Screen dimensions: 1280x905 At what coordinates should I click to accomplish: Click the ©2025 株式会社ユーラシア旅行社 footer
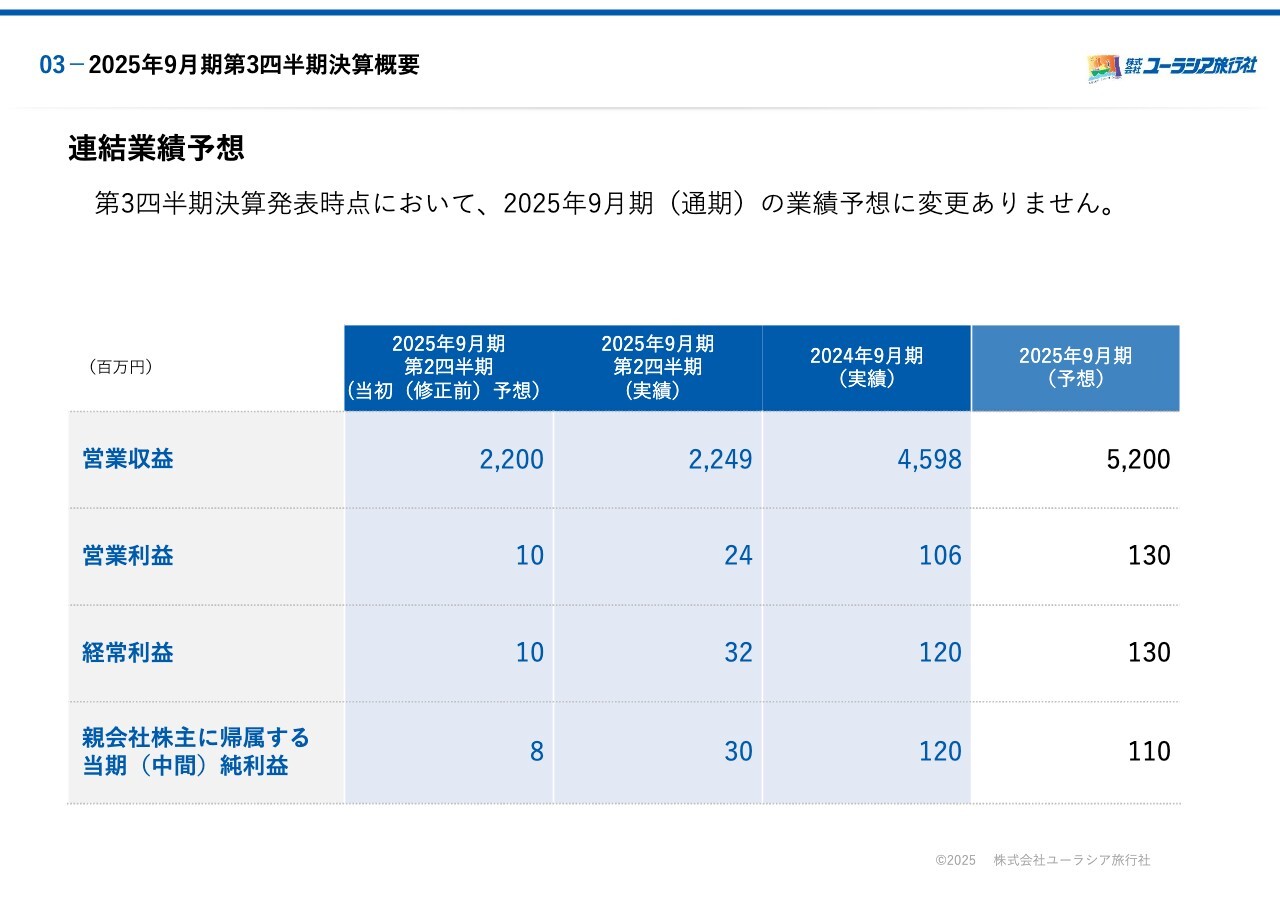tap(1043, 860)
